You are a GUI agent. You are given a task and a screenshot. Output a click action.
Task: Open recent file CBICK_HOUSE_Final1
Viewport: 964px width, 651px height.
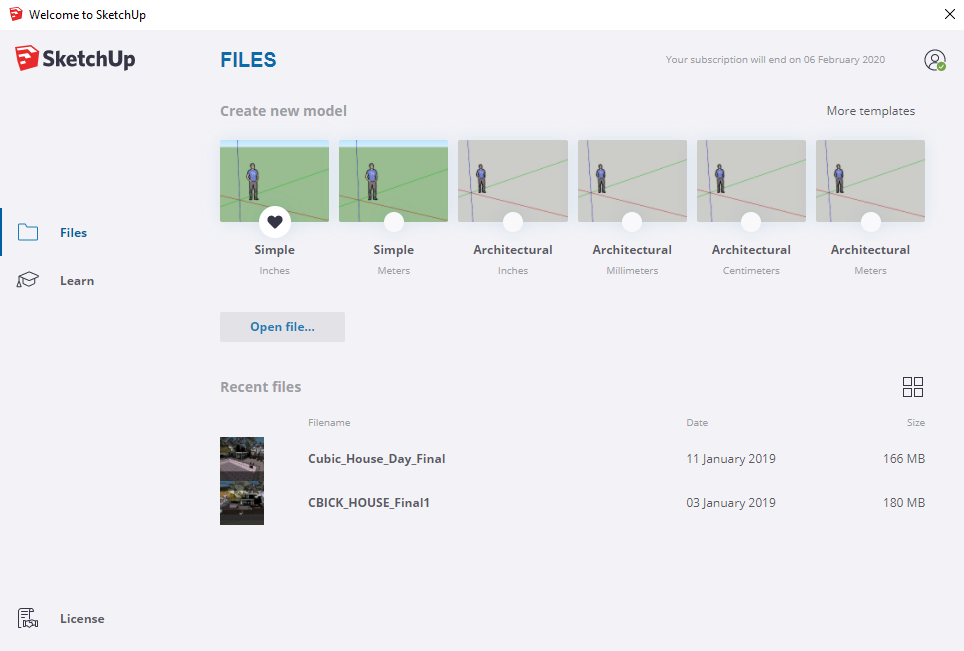369,502
